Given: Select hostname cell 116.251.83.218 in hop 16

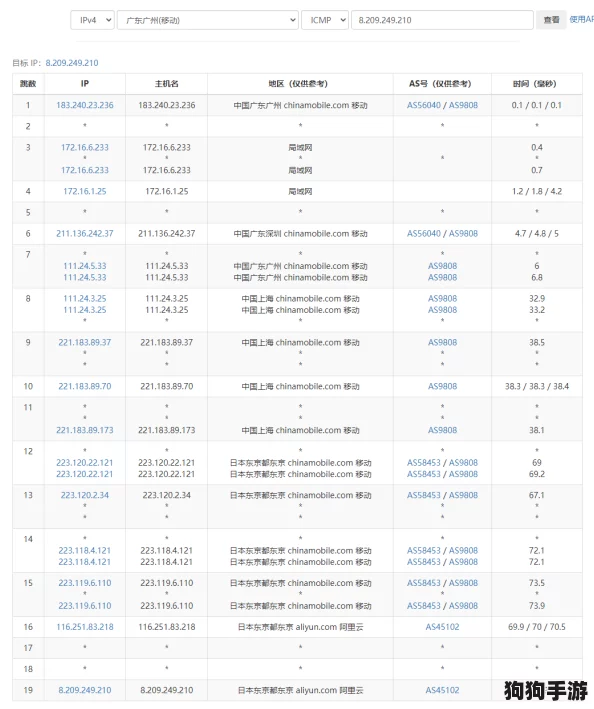Looking at the screenshot, I should click(166, 627).
